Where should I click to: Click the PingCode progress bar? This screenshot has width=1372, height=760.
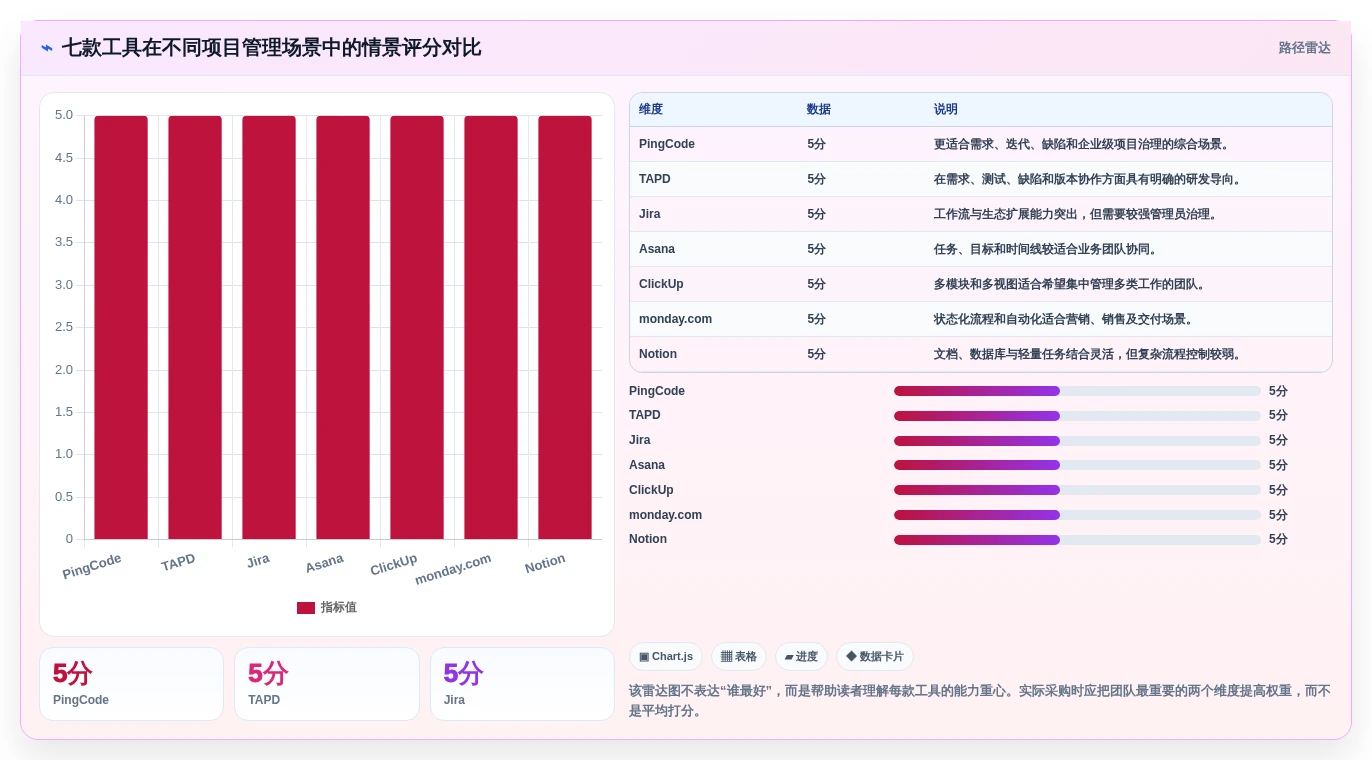(x=1077, y=391)
